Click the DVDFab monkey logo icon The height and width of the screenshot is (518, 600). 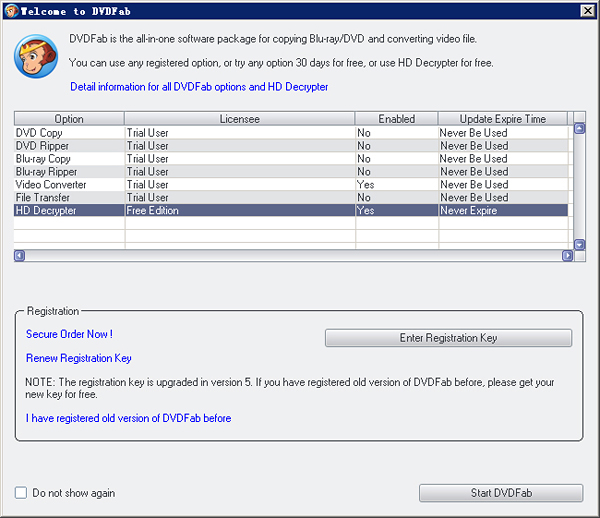pyautogui.click(x=36, y=56)
